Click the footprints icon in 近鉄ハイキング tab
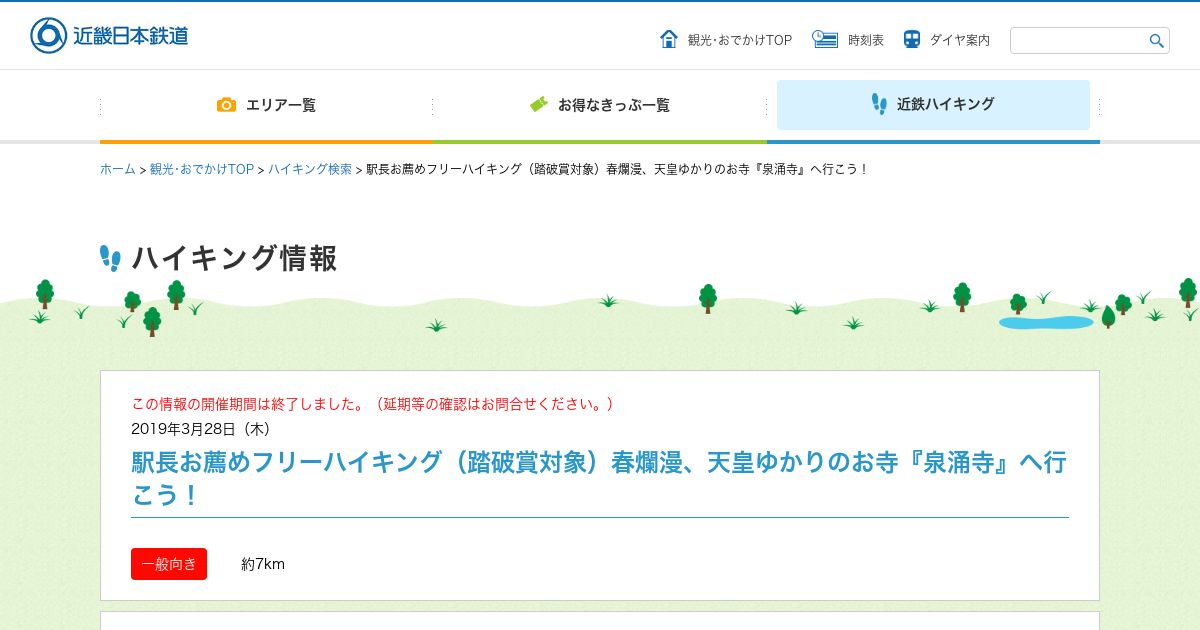This screenshot has height=630, width=1200. 879,104
